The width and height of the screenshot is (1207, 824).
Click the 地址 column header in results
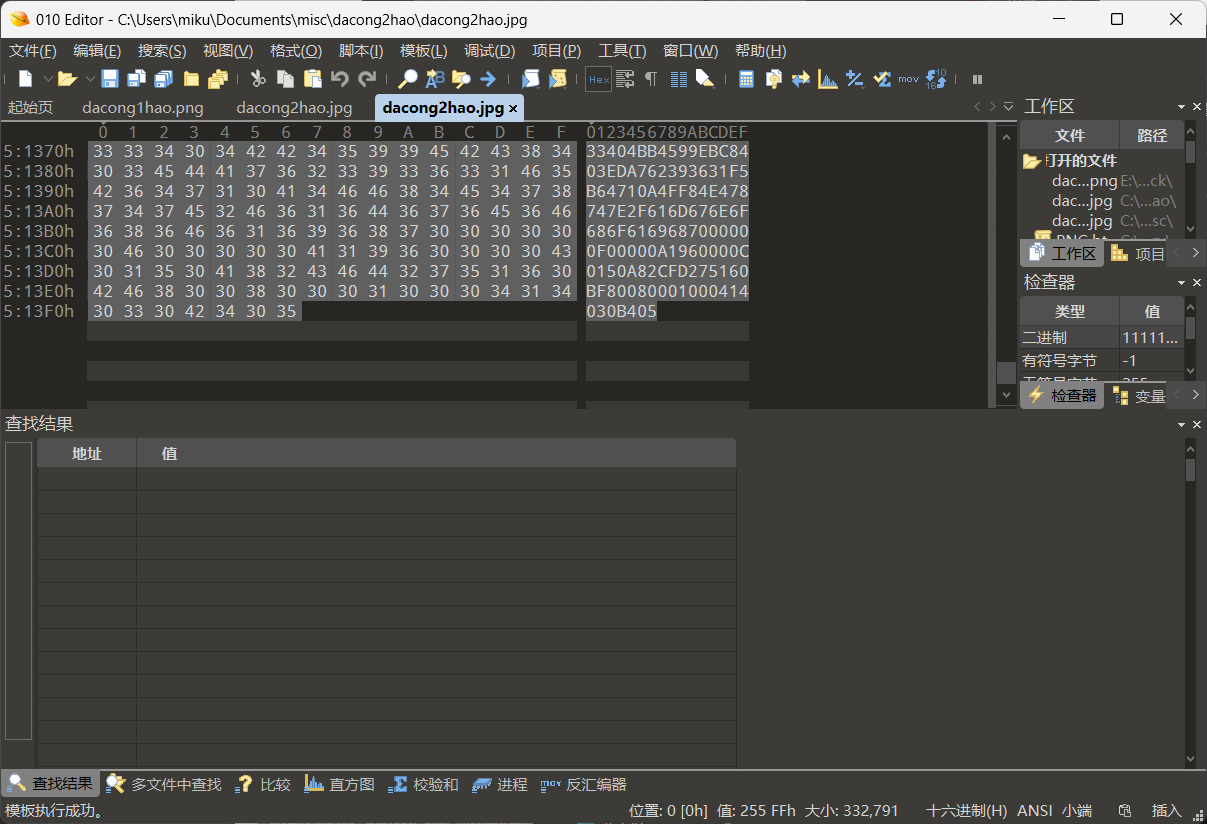point(87,454)
